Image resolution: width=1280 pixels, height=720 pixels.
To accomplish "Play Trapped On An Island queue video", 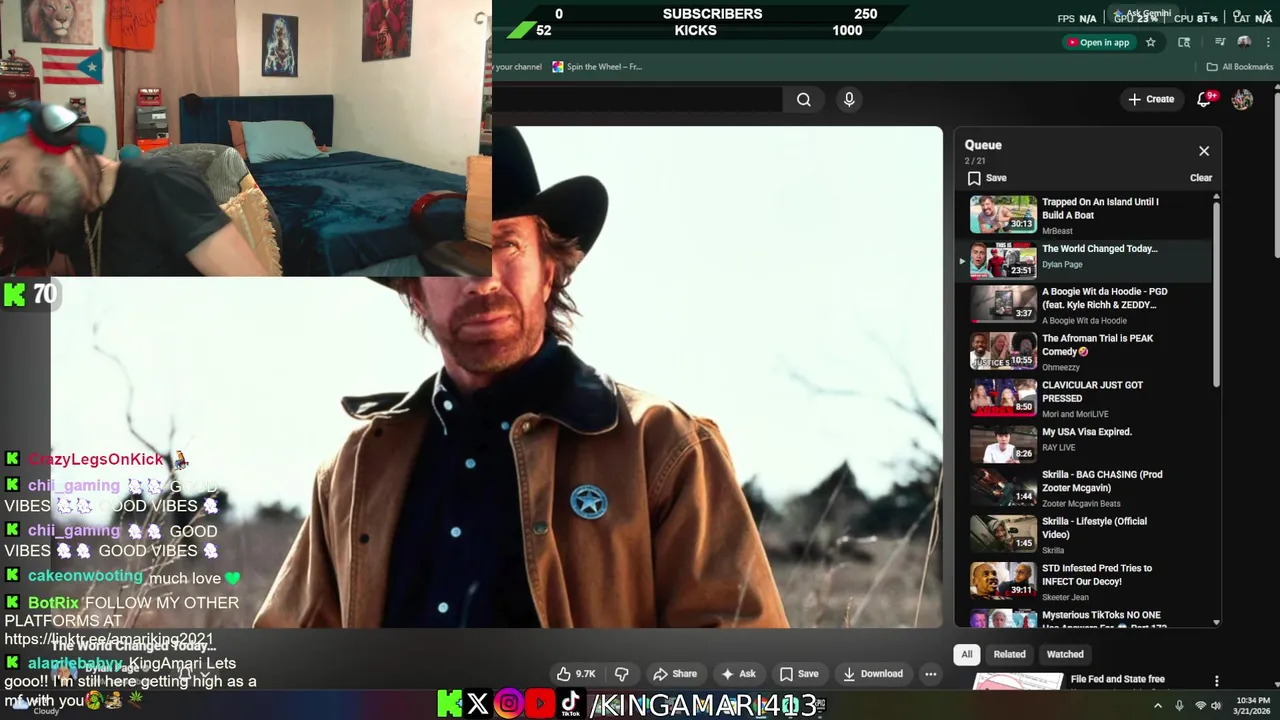I will (x=1085, y=214).
